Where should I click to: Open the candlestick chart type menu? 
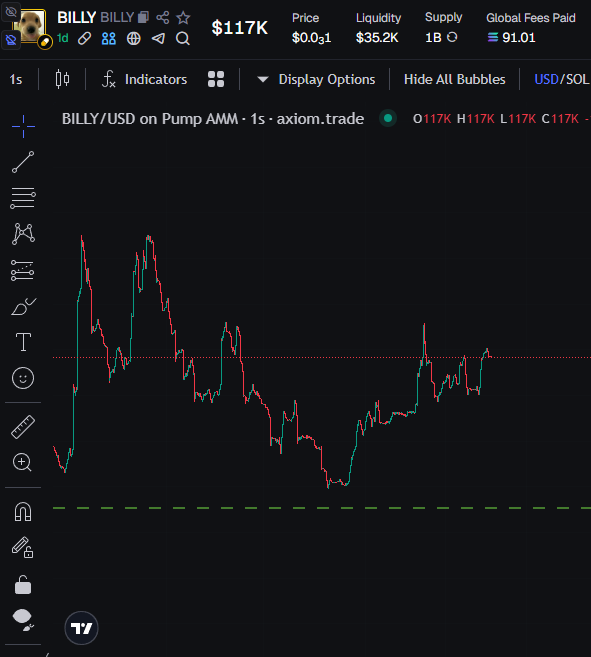[62, 79]
